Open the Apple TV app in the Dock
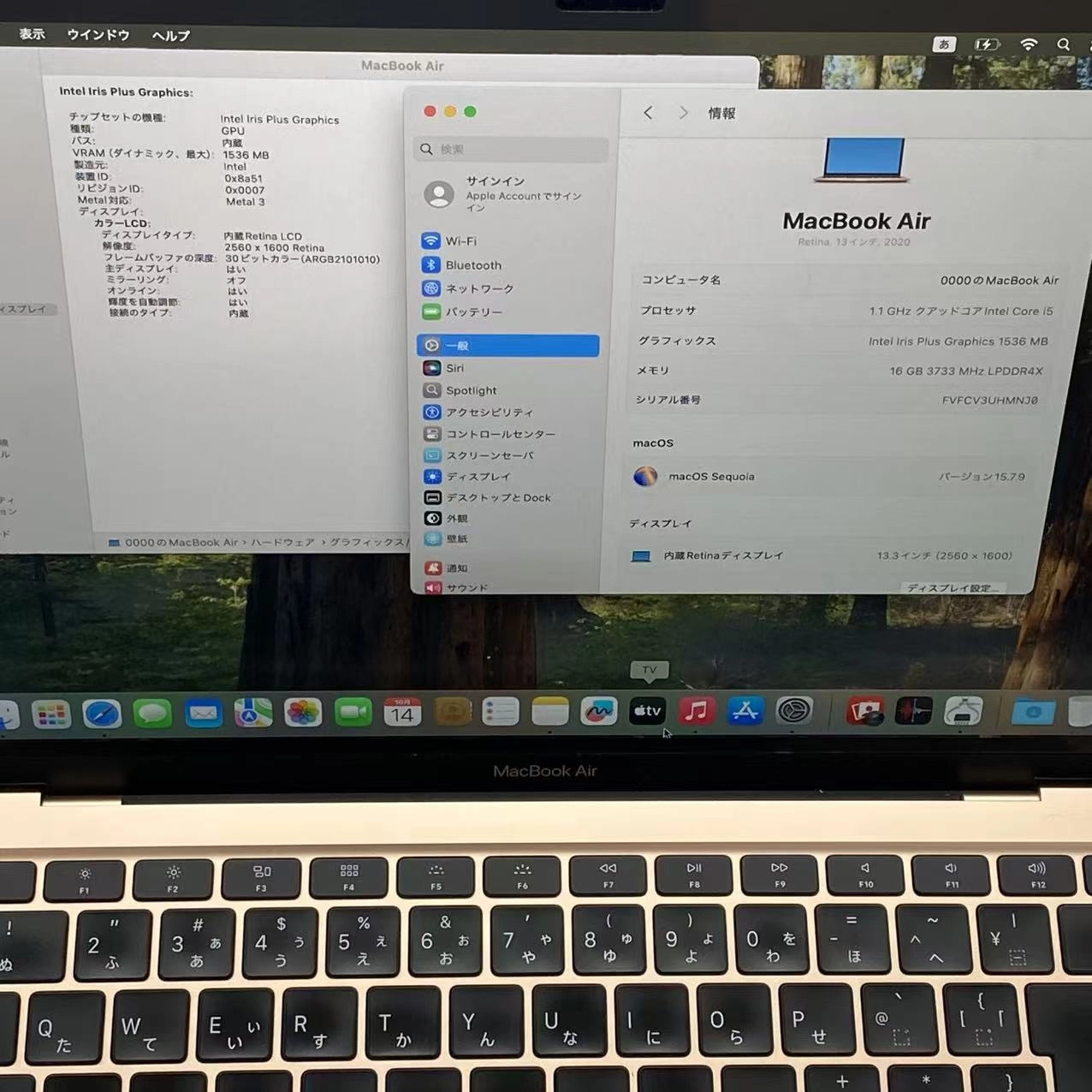The image size is (1092, 1092). 647,710
